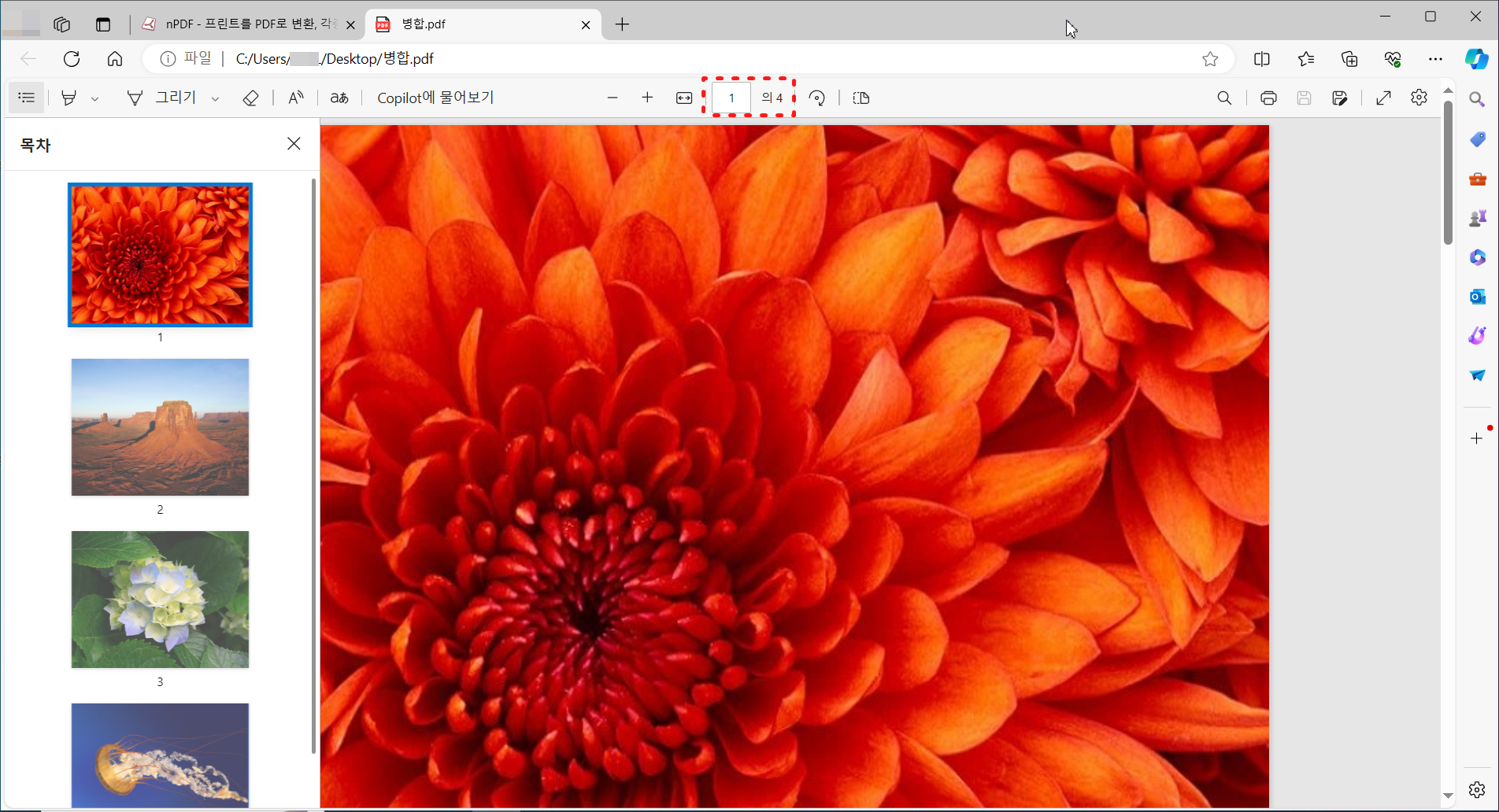Viewport: 1499px width, 812px height.
Task: Go to the home page
Action: (x=115, y=59)
